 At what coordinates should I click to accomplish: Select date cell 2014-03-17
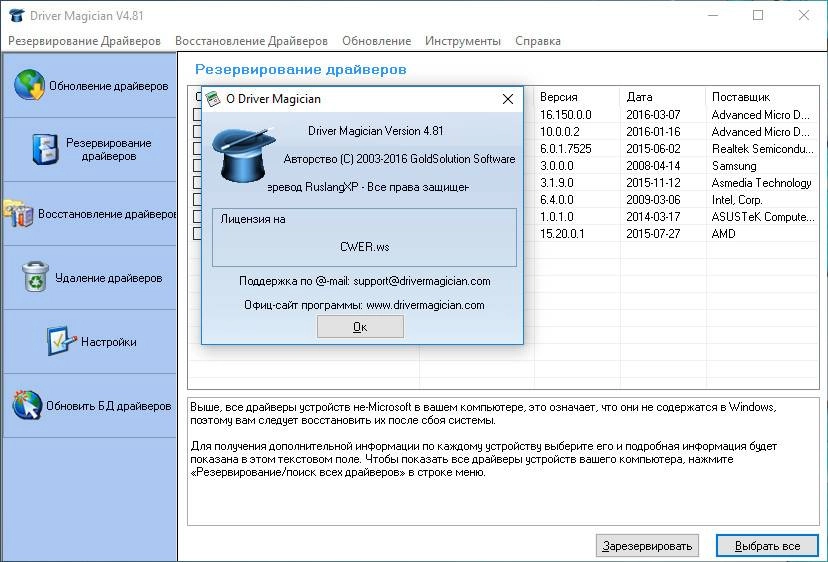tap(653, 217)
